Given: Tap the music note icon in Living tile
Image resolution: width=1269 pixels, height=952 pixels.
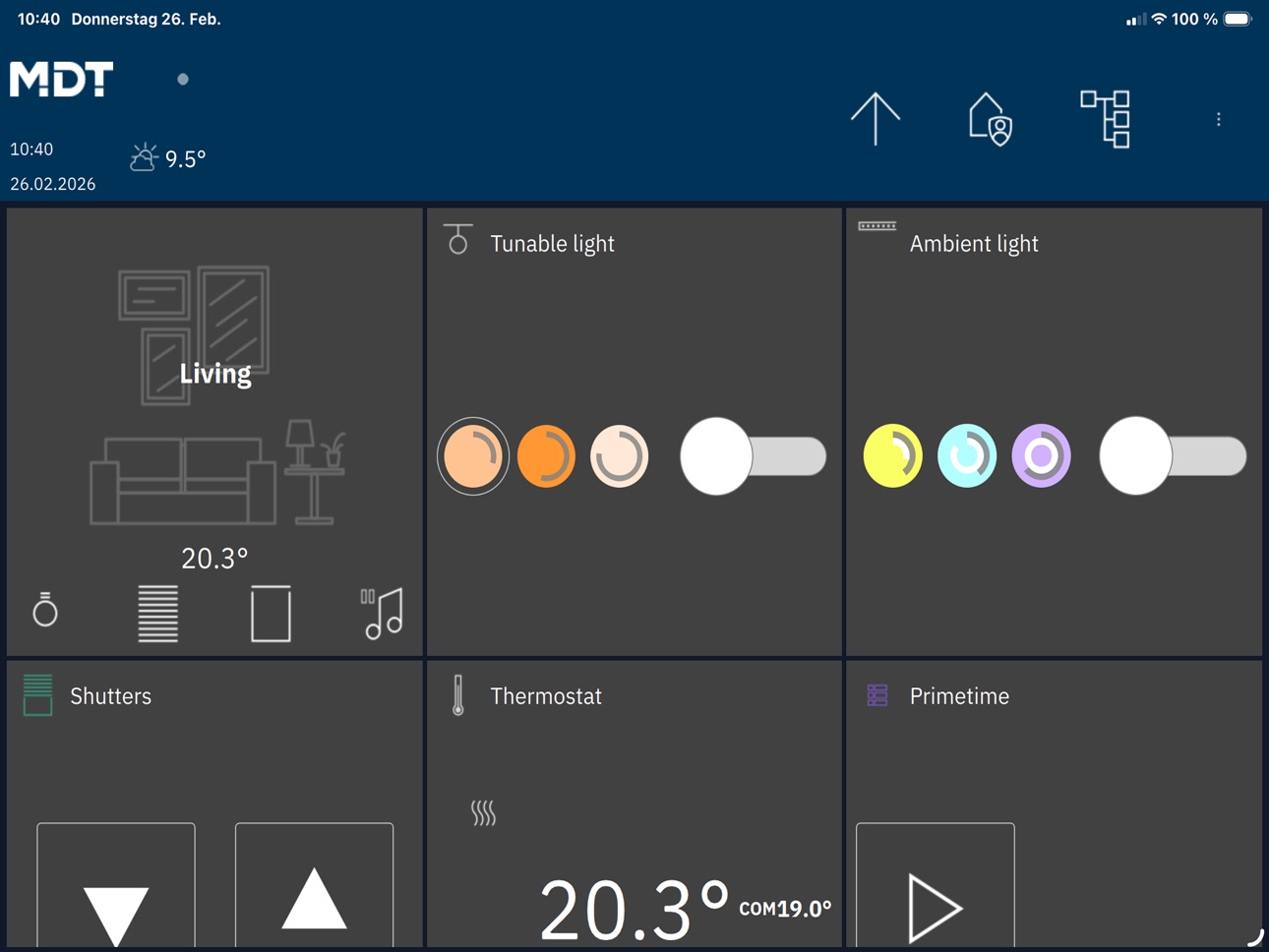Looking at the screenshot, I should [x=383, y=614].
